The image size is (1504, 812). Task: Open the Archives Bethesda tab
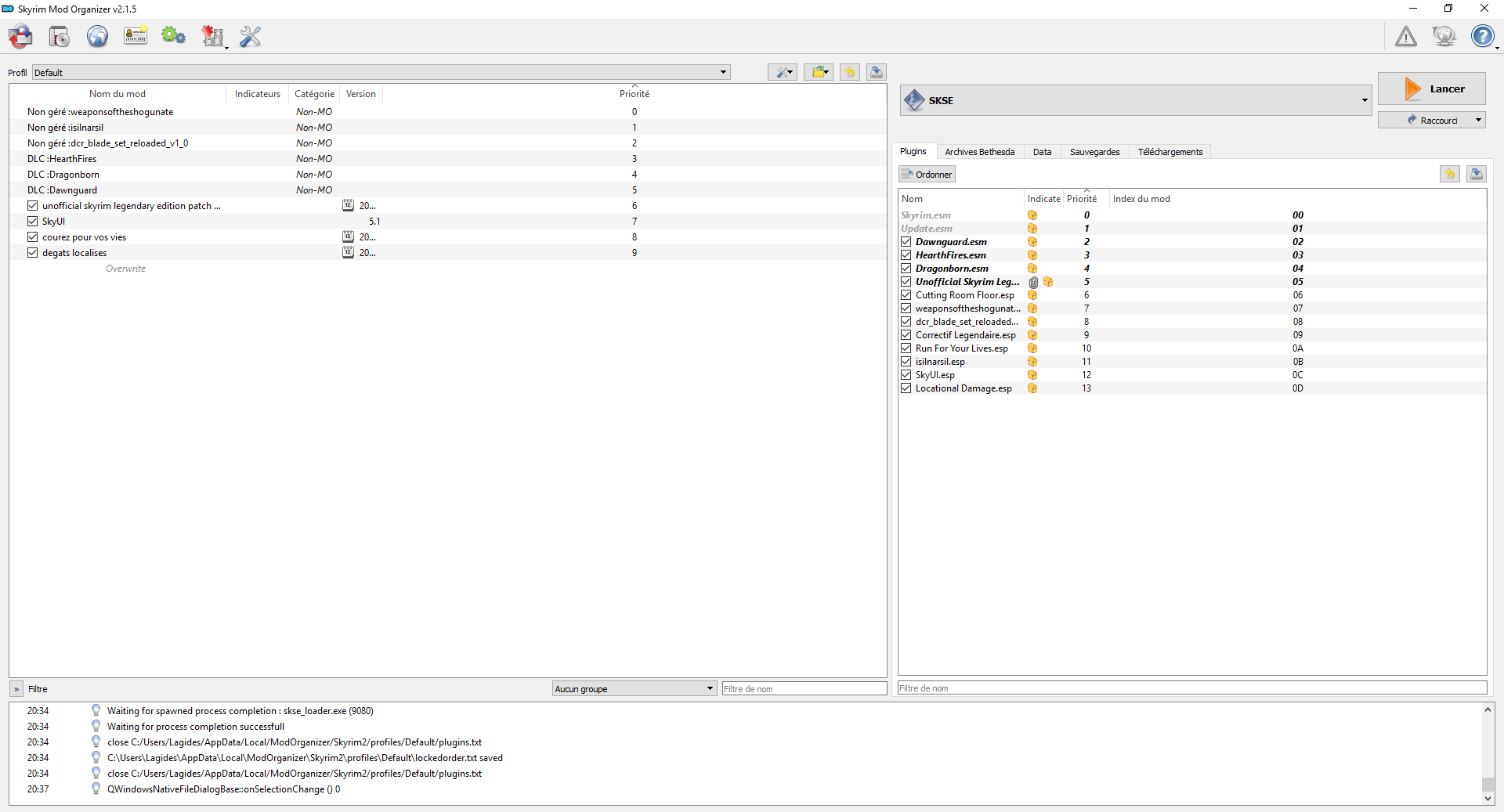(x=979, y=152)
